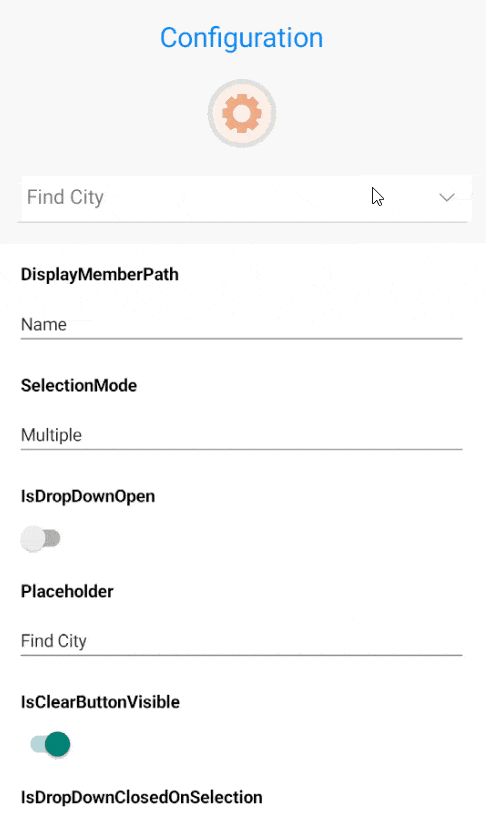
Task: Edit the Placeholder entry showing Find City
Action: [242, 641]
